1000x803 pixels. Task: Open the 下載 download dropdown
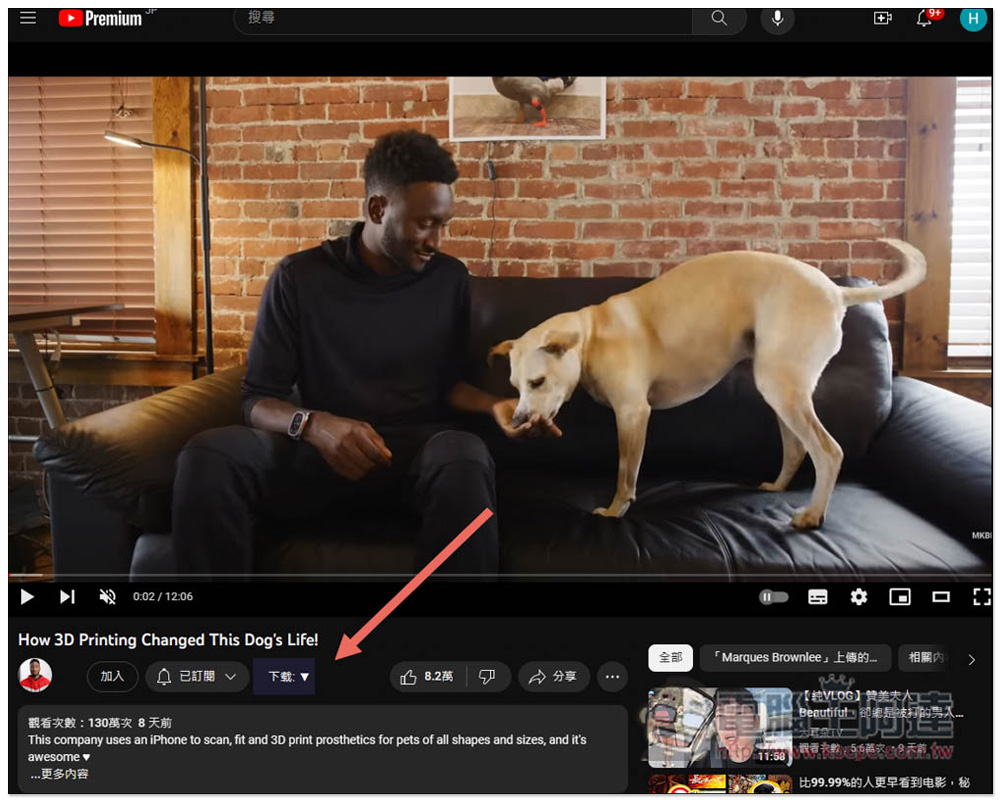284,676
